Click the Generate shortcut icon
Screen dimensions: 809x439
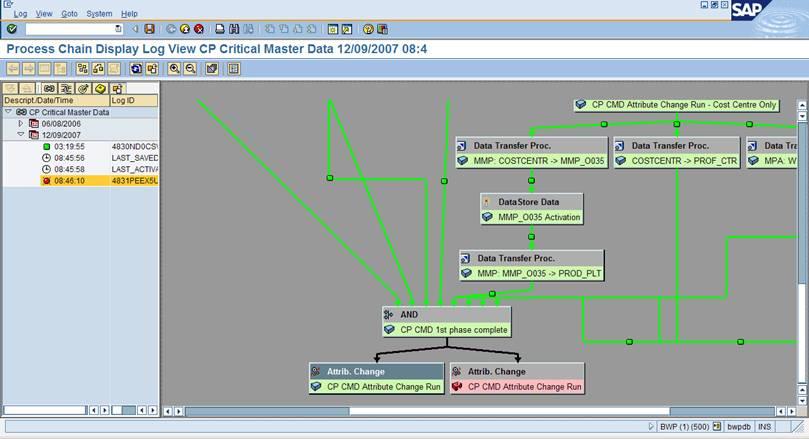tap(347, 29)
